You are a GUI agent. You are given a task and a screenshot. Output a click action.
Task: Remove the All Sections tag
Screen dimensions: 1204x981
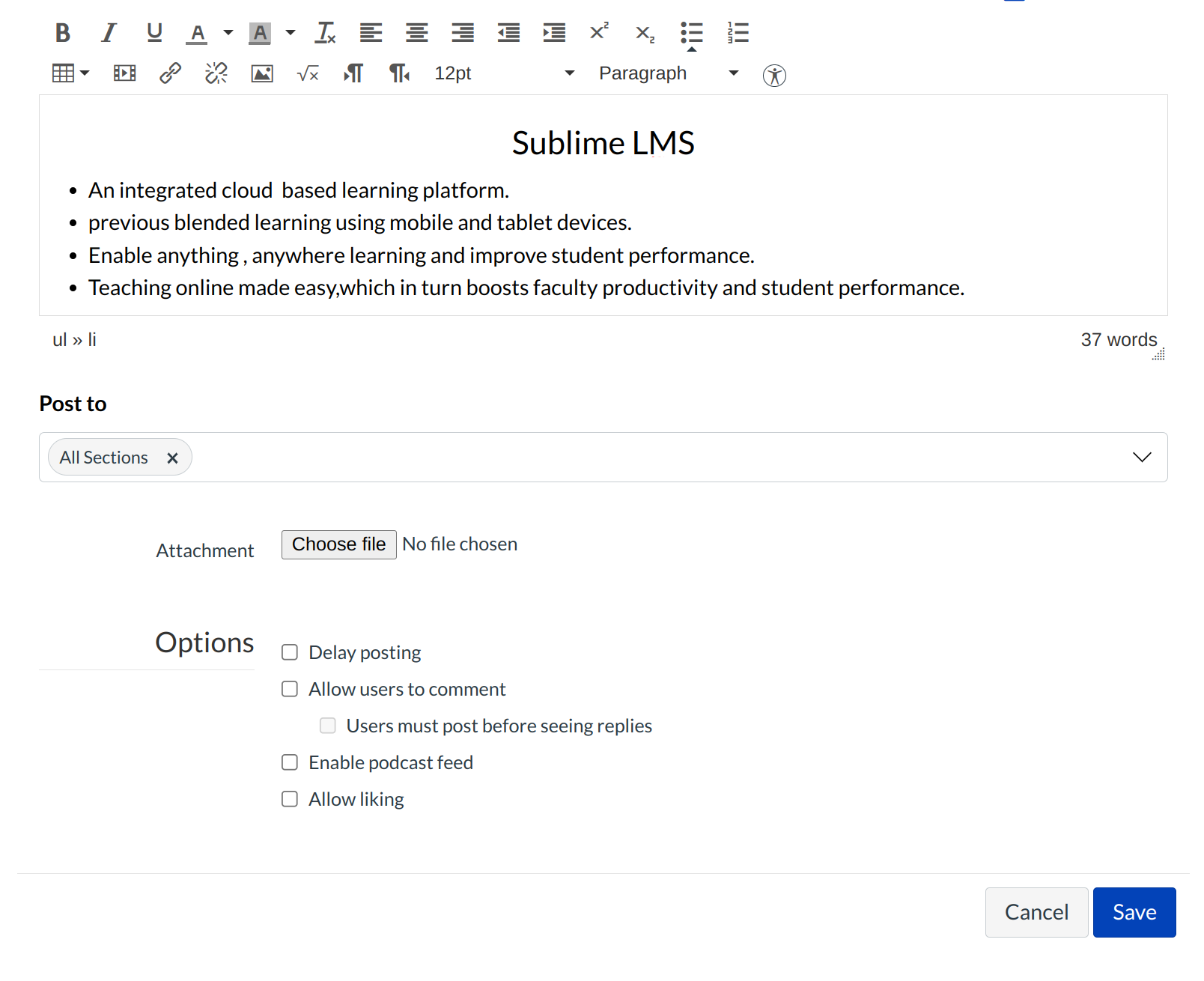pos(172,457)
